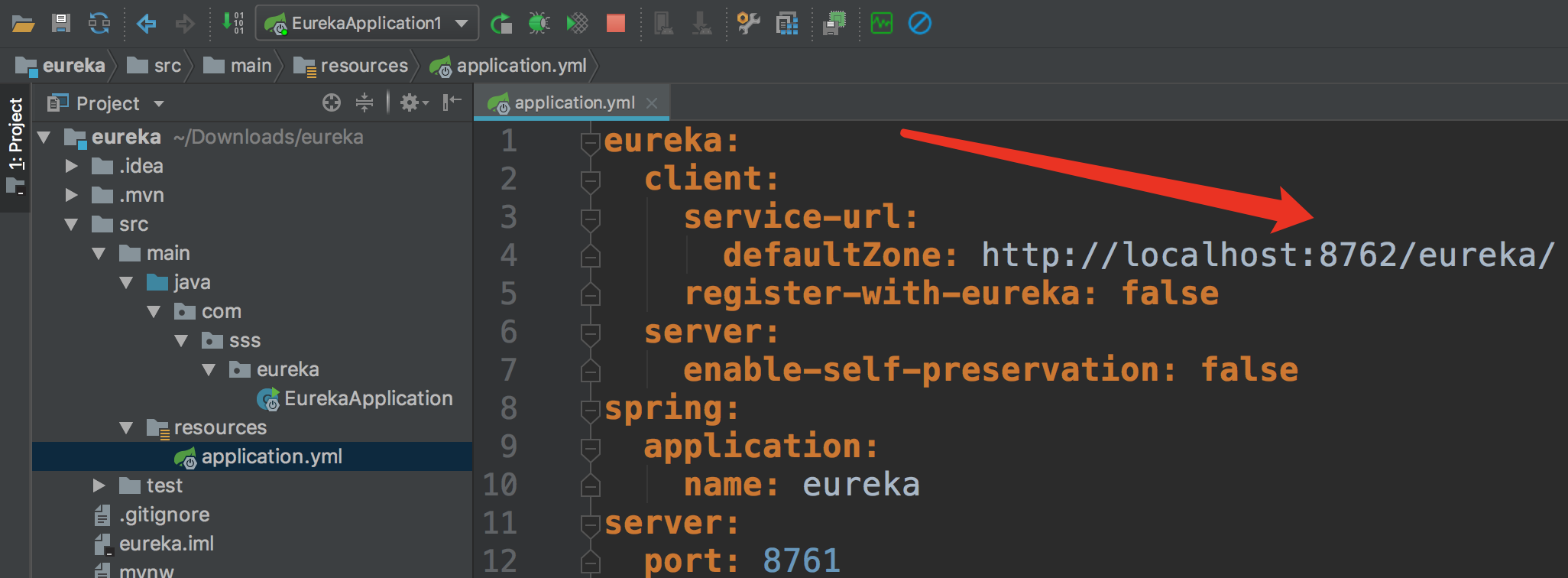Fold the service-url block at line 3

[590, 219]
